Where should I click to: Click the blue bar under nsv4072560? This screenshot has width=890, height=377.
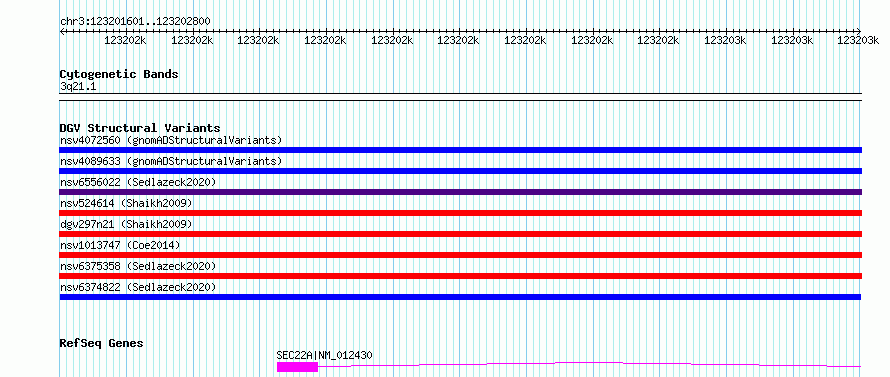pyautogui.click(x=460, y=150)
